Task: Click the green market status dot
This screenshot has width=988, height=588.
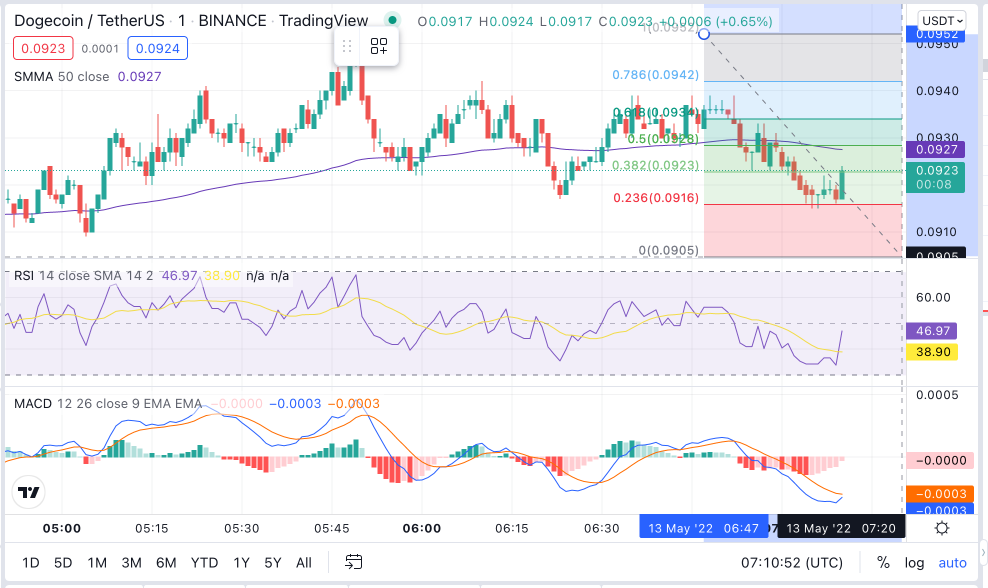Action: pyautogui.click(x=393, y=20)
